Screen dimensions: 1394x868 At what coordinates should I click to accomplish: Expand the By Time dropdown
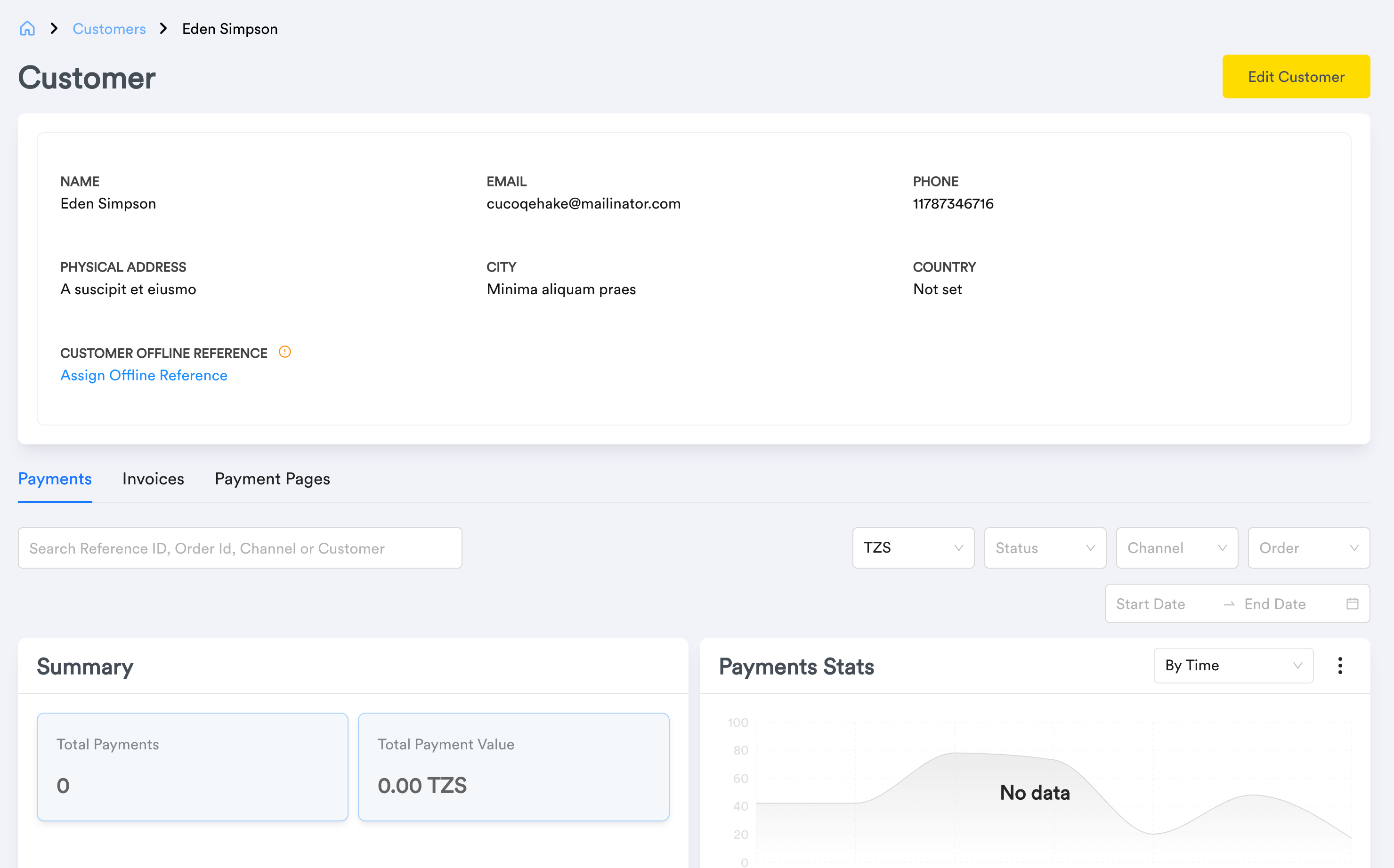tap(1233, 665)
